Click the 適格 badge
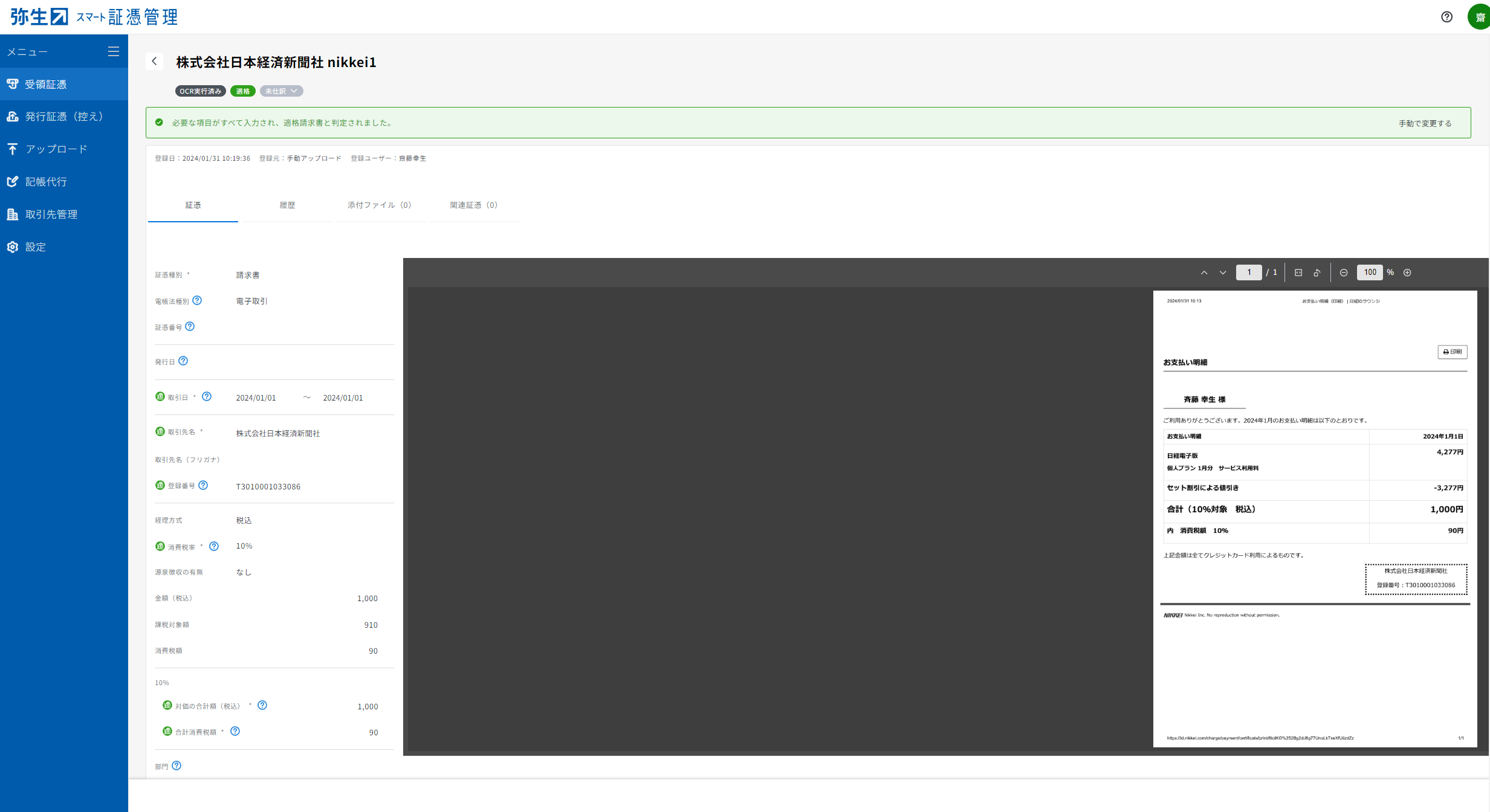Image resolution: width=1490 pixels, height=812 pixels. point(243,91)
